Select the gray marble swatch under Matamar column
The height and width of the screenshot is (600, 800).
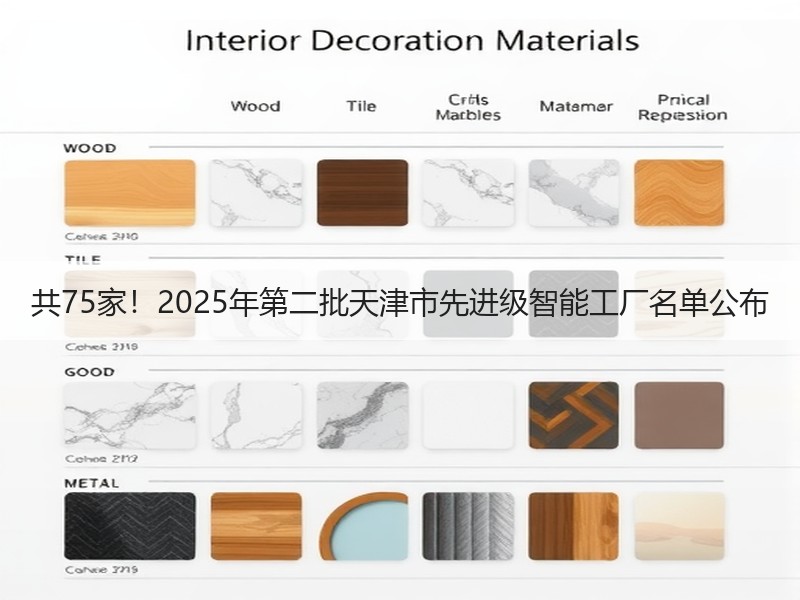tap(574, 193)
